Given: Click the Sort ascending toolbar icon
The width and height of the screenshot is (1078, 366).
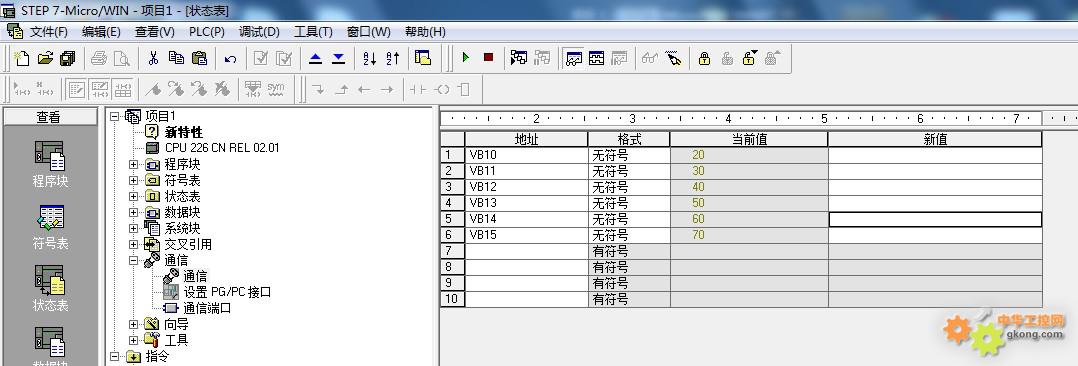Looking at the screenshot, I should click(x=369, y=58).
